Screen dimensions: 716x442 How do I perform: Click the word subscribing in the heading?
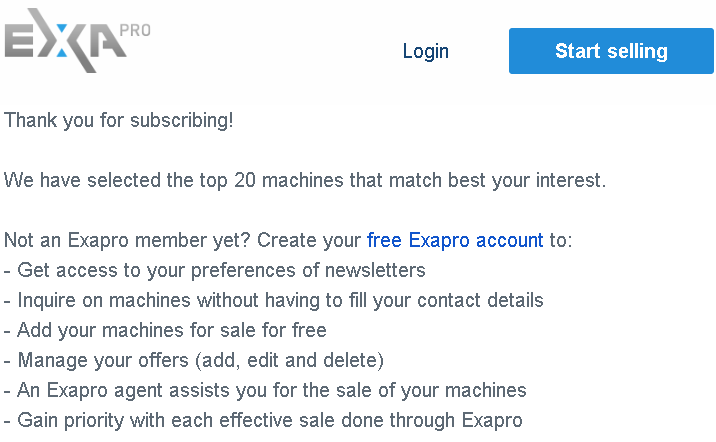(182, 121)
